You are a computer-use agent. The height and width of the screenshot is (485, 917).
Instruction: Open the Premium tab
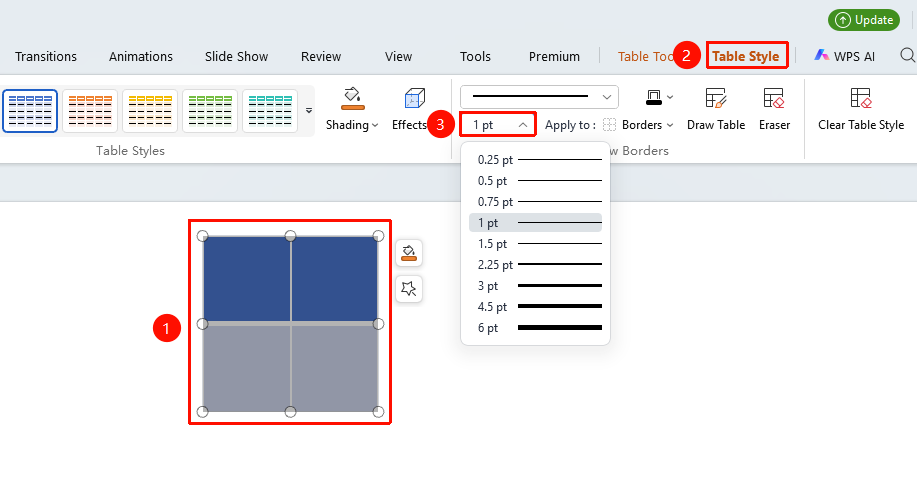(554, 57)
